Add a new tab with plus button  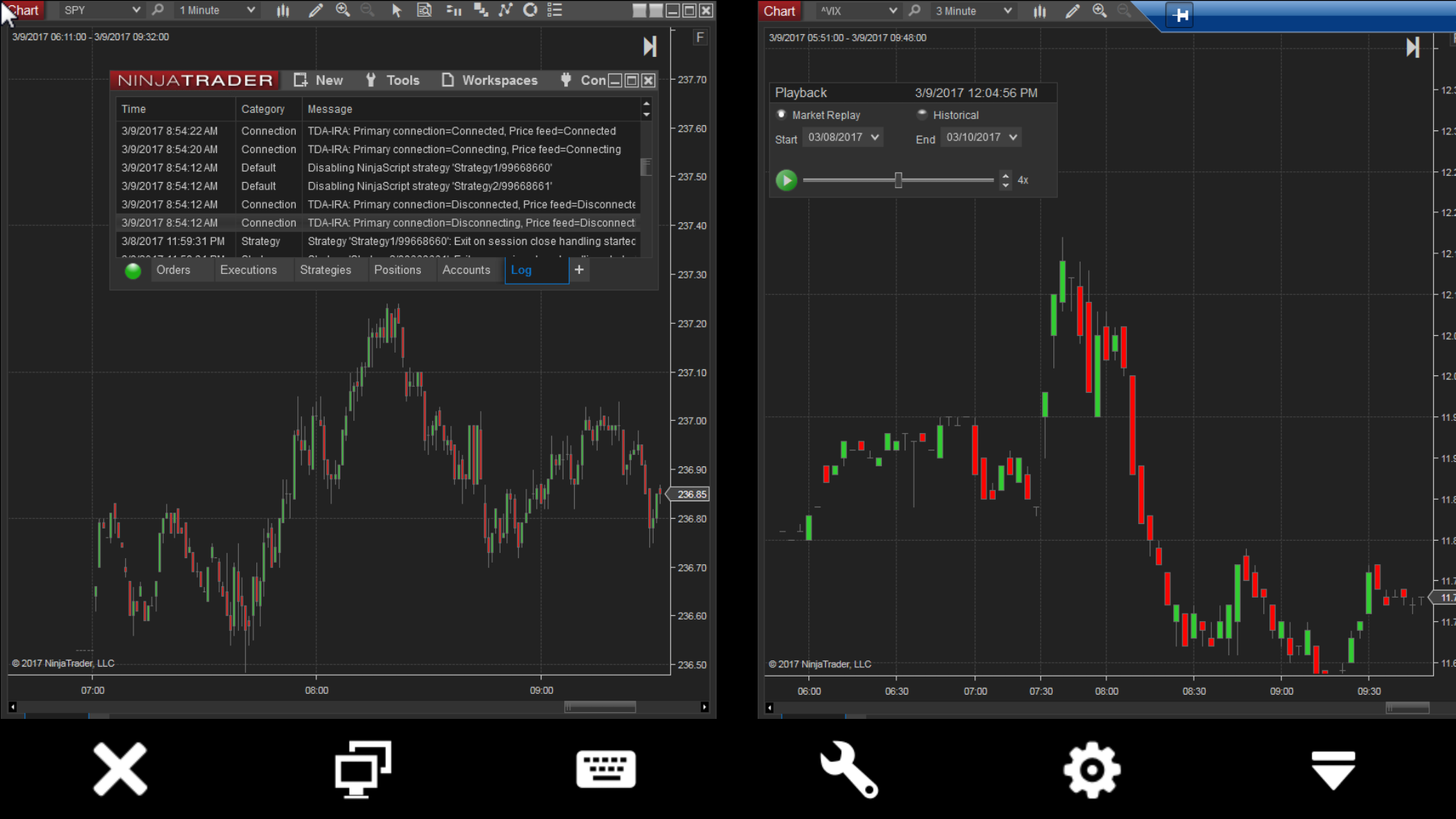pyautogui.click(x=579, y=270)
